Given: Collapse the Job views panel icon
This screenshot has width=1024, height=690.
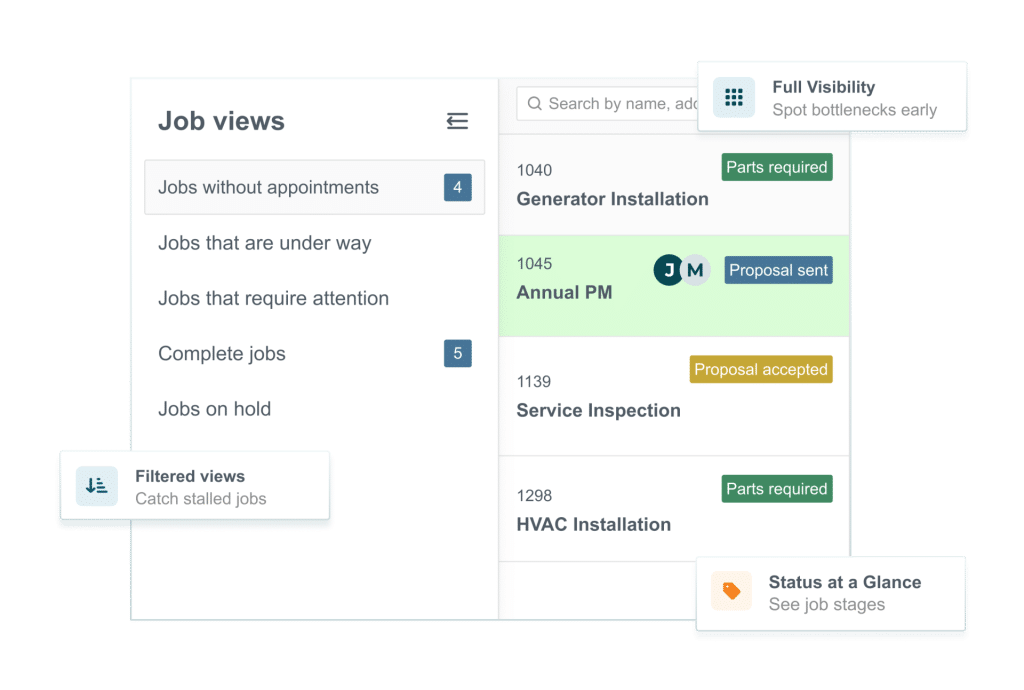Looking at the screenshot, I should (x=457, y=121).
